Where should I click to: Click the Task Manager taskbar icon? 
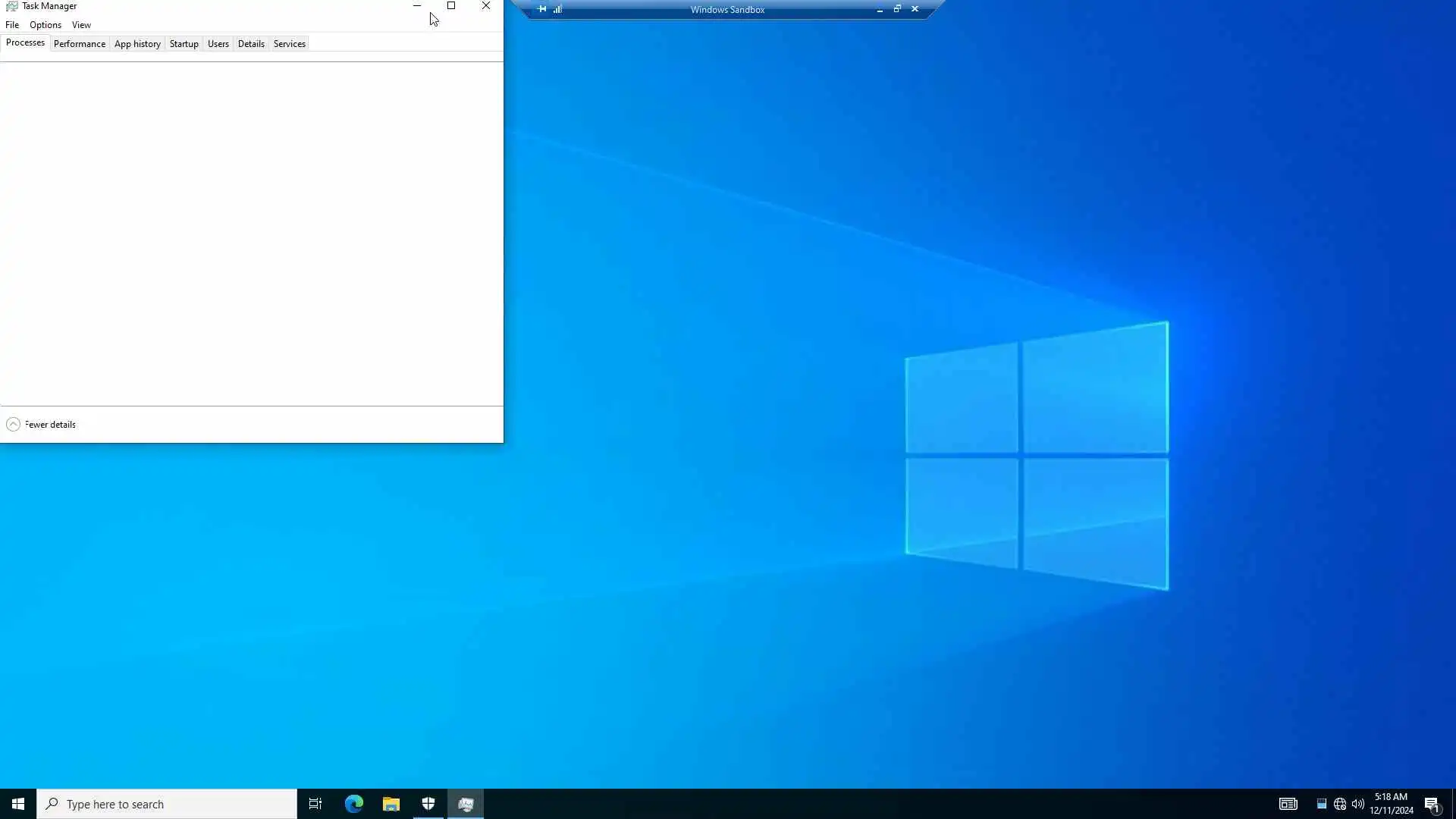(x=466, y=804)
